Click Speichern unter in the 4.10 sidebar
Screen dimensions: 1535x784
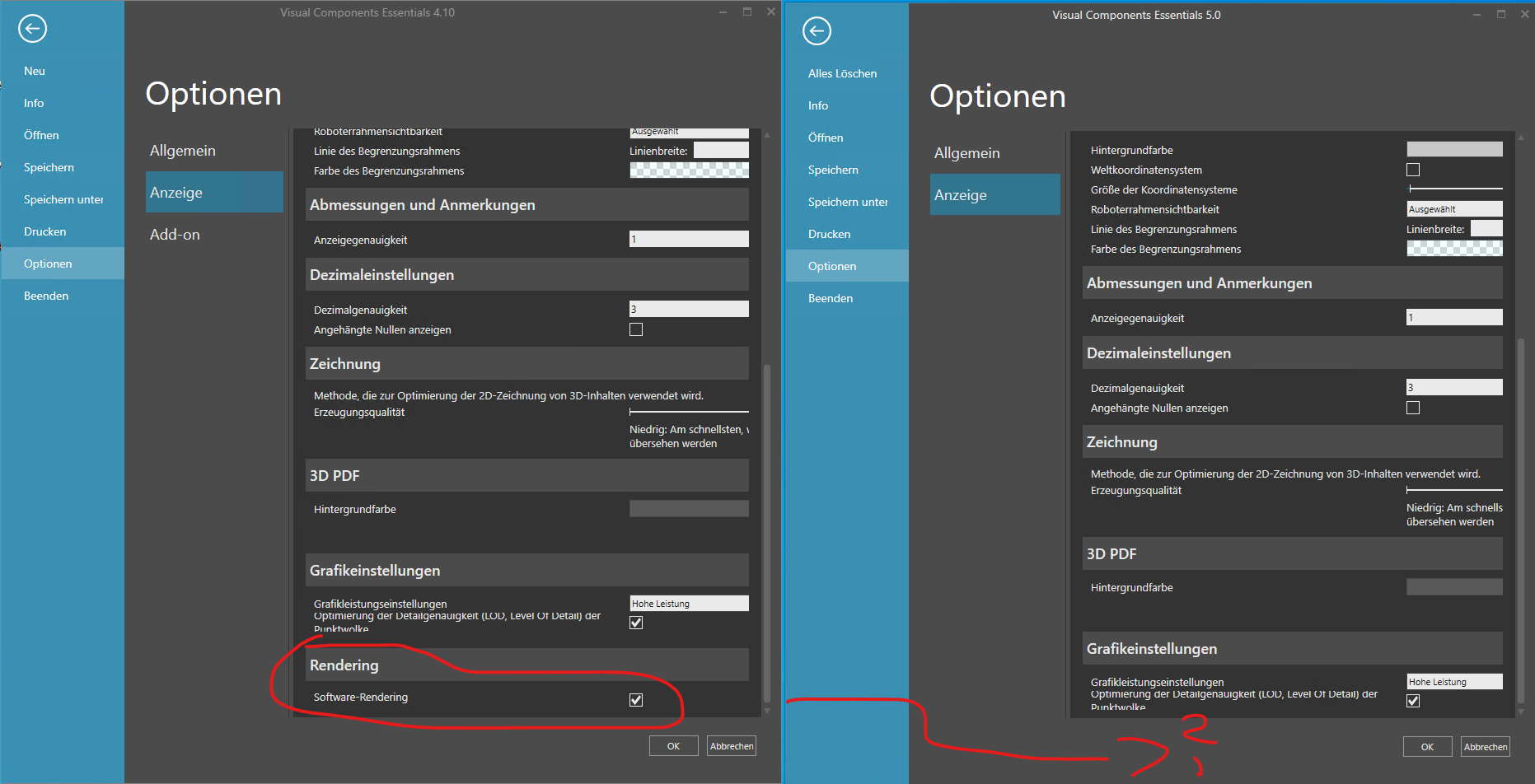pyautogui.click(x=63, y=199)
